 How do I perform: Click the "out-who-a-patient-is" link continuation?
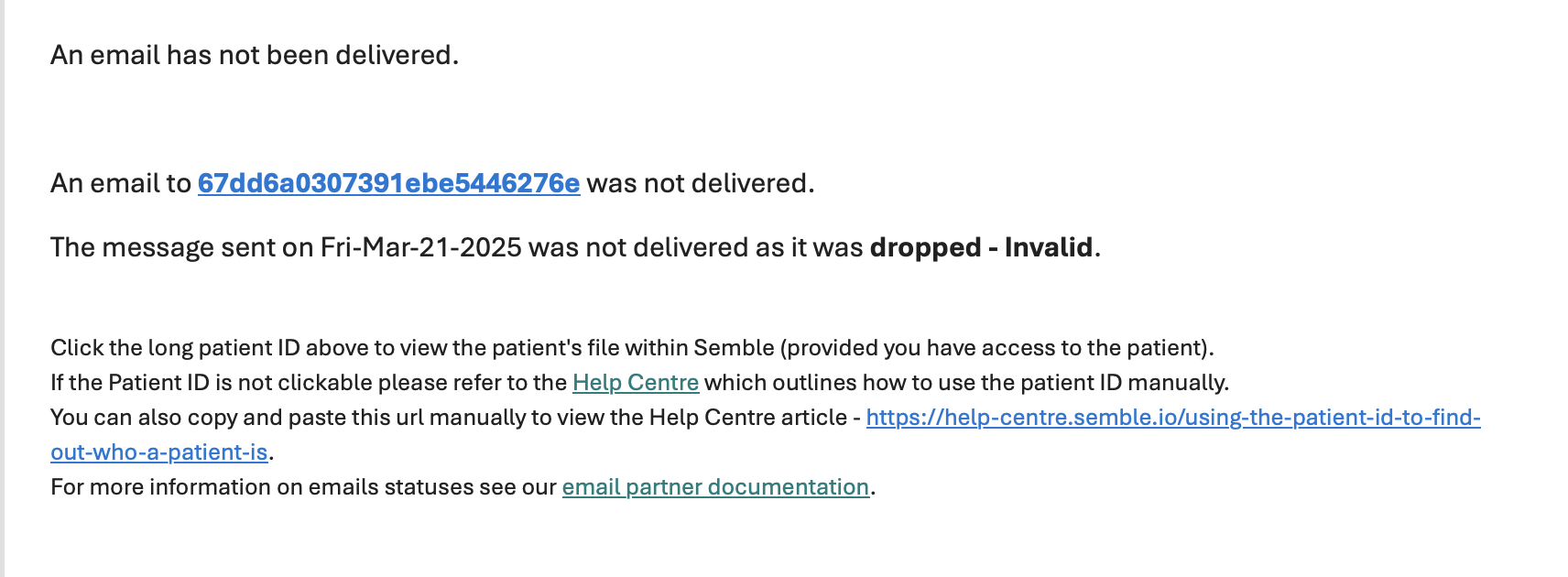tap(159, 452)
